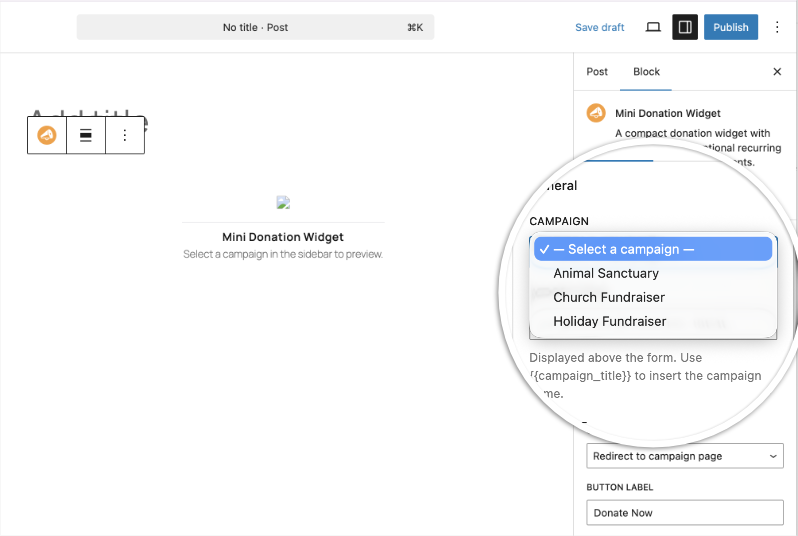Click the Donate Now button label field

coord(685,513)
